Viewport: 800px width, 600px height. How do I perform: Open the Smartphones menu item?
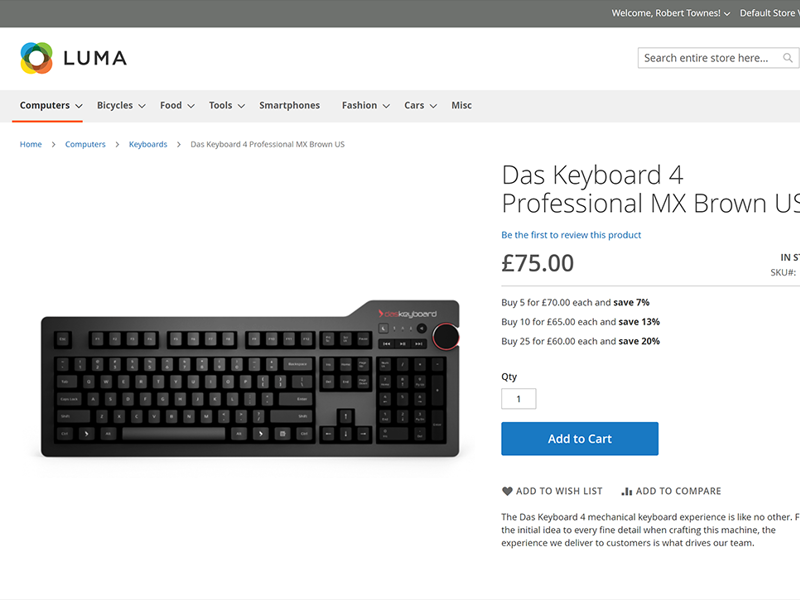[x=289, y=105]
